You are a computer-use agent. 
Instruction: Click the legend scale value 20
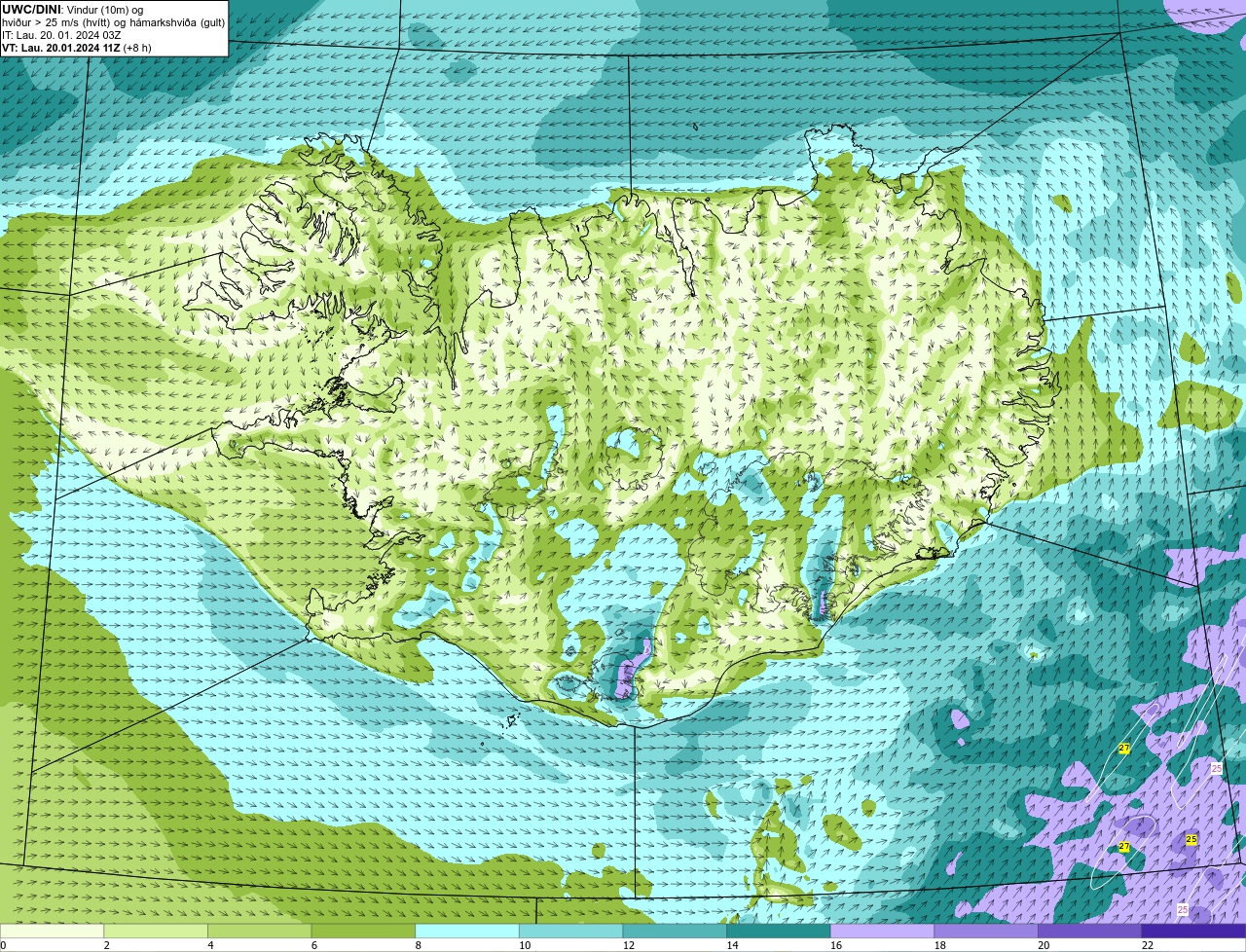pyautogui.click(x=1044, y=945)
